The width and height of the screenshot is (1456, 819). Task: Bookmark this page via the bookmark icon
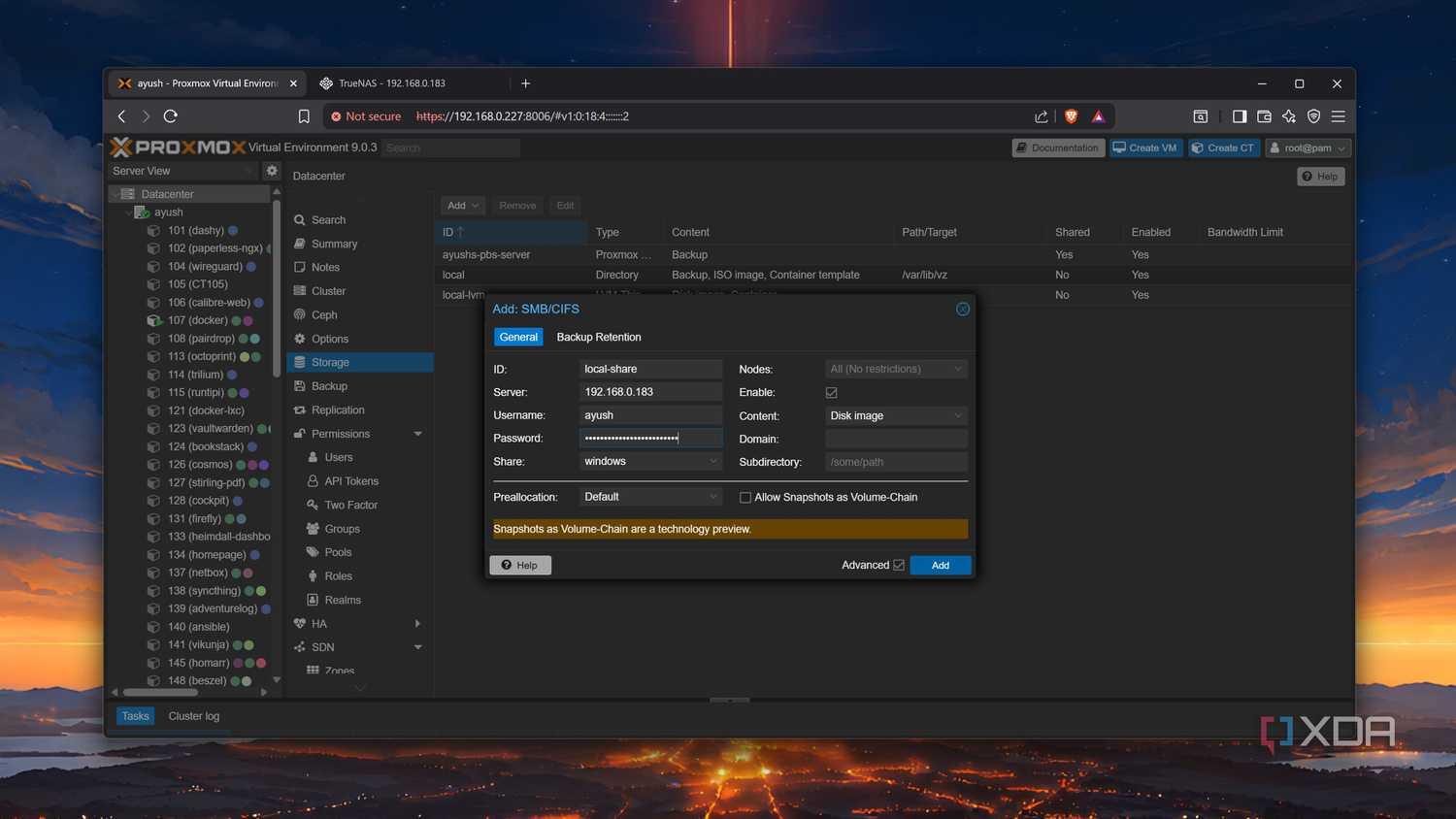(x=304, y=116)
